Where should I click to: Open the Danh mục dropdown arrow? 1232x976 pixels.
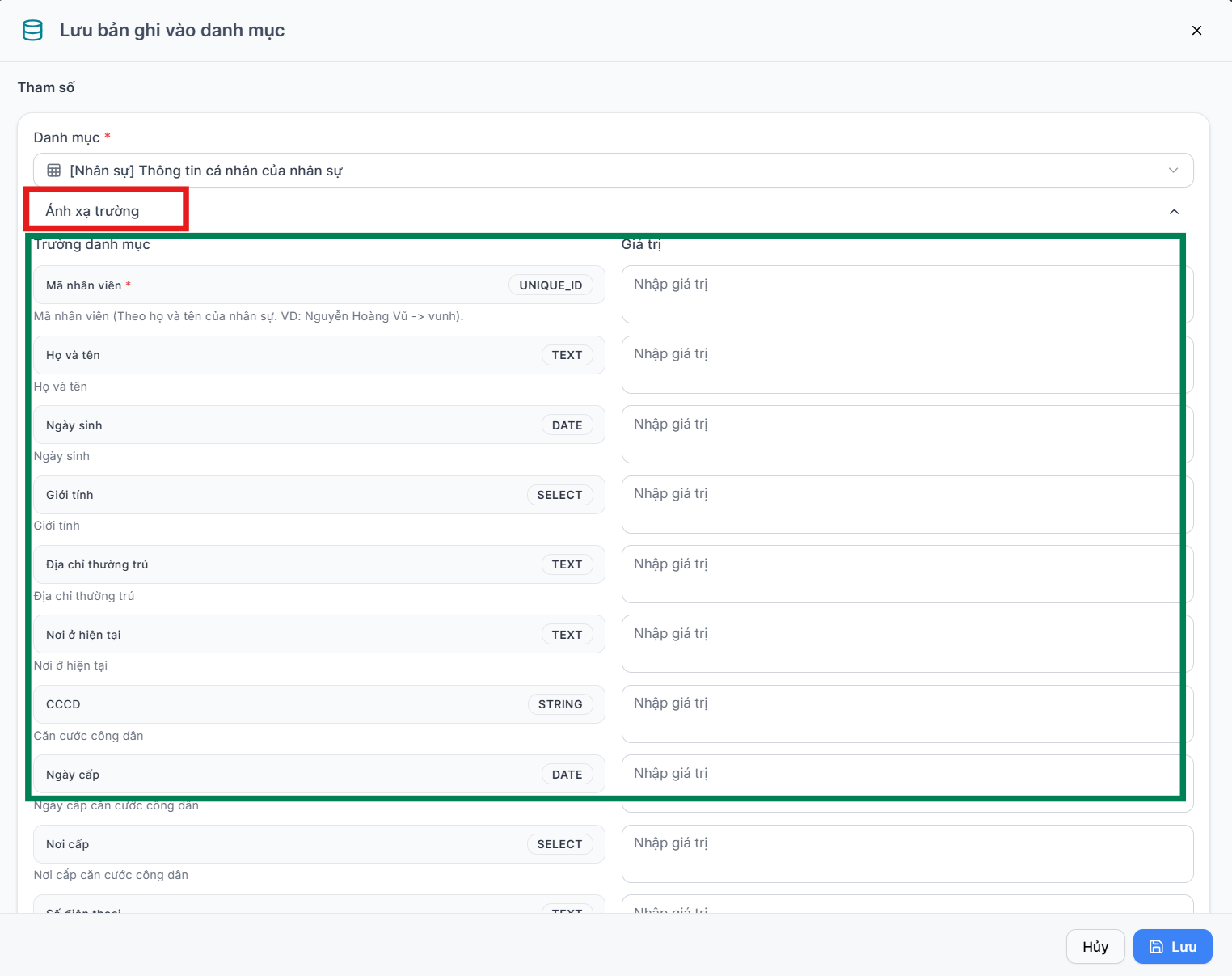click(x=1174, y=171)
